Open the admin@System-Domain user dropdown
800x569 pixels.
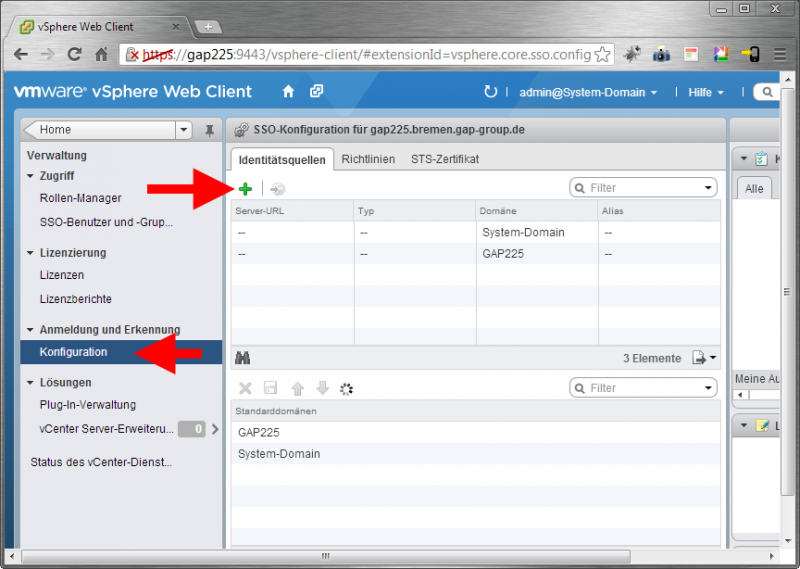tap(588, 92)
